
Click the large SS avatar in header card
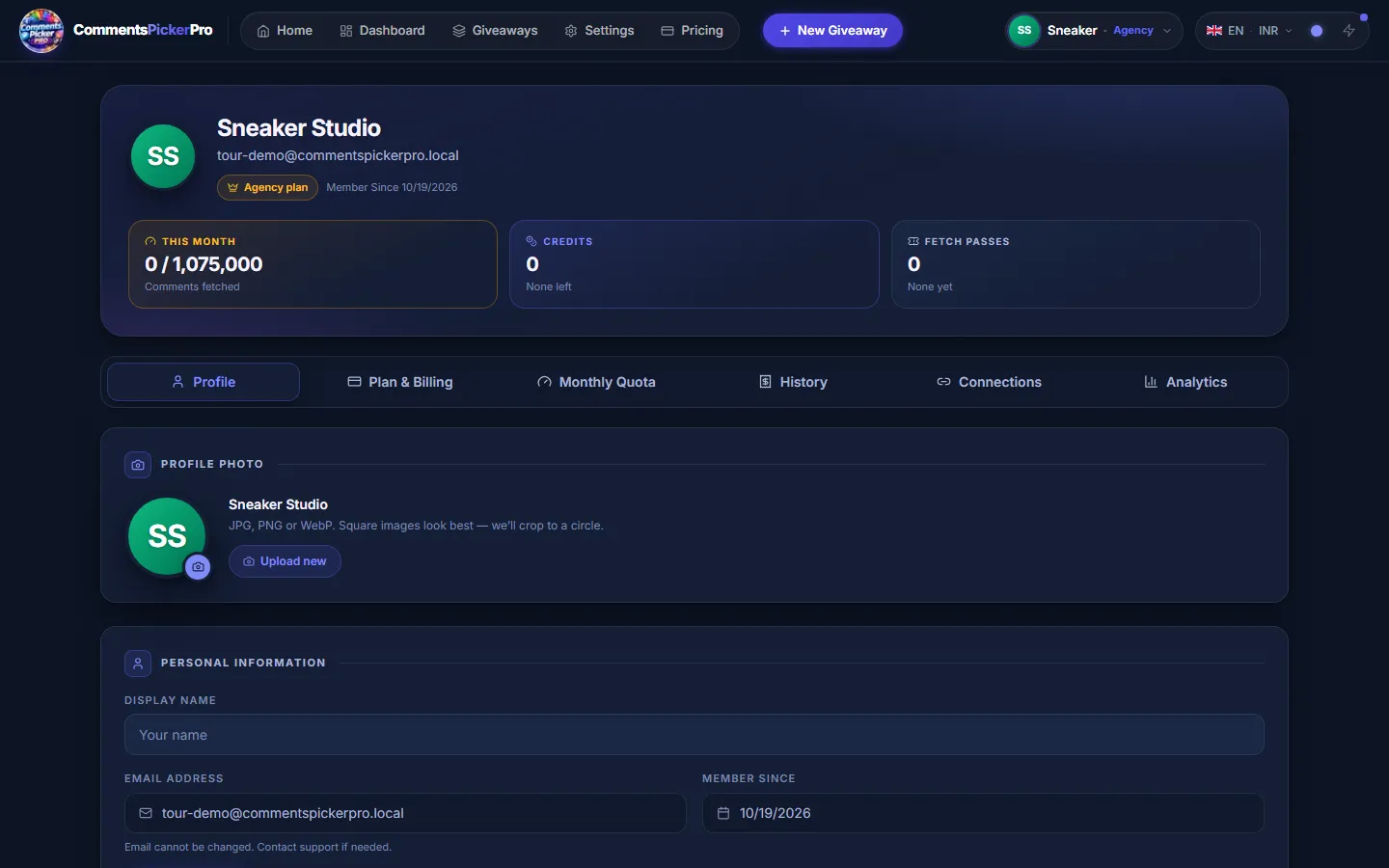point(163,156)
